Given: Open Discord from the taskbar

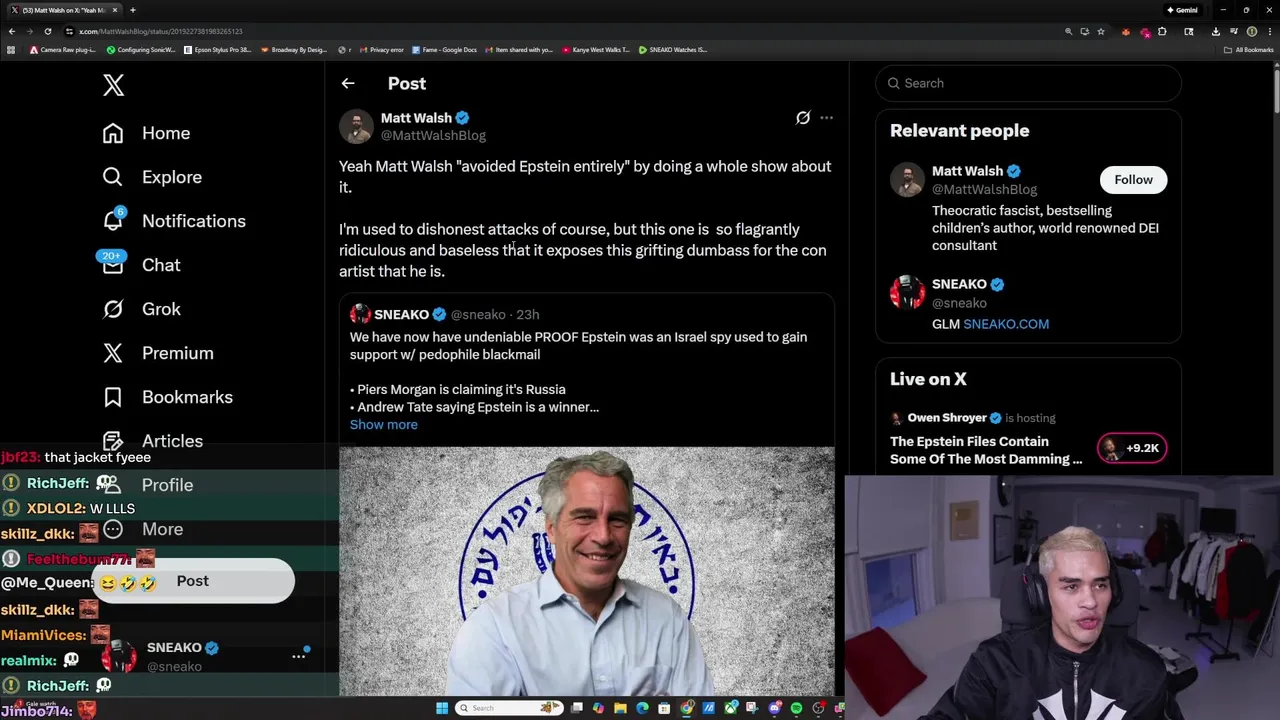Looking at the screenshot, I should pyautogui.click(x=774, y=708).
